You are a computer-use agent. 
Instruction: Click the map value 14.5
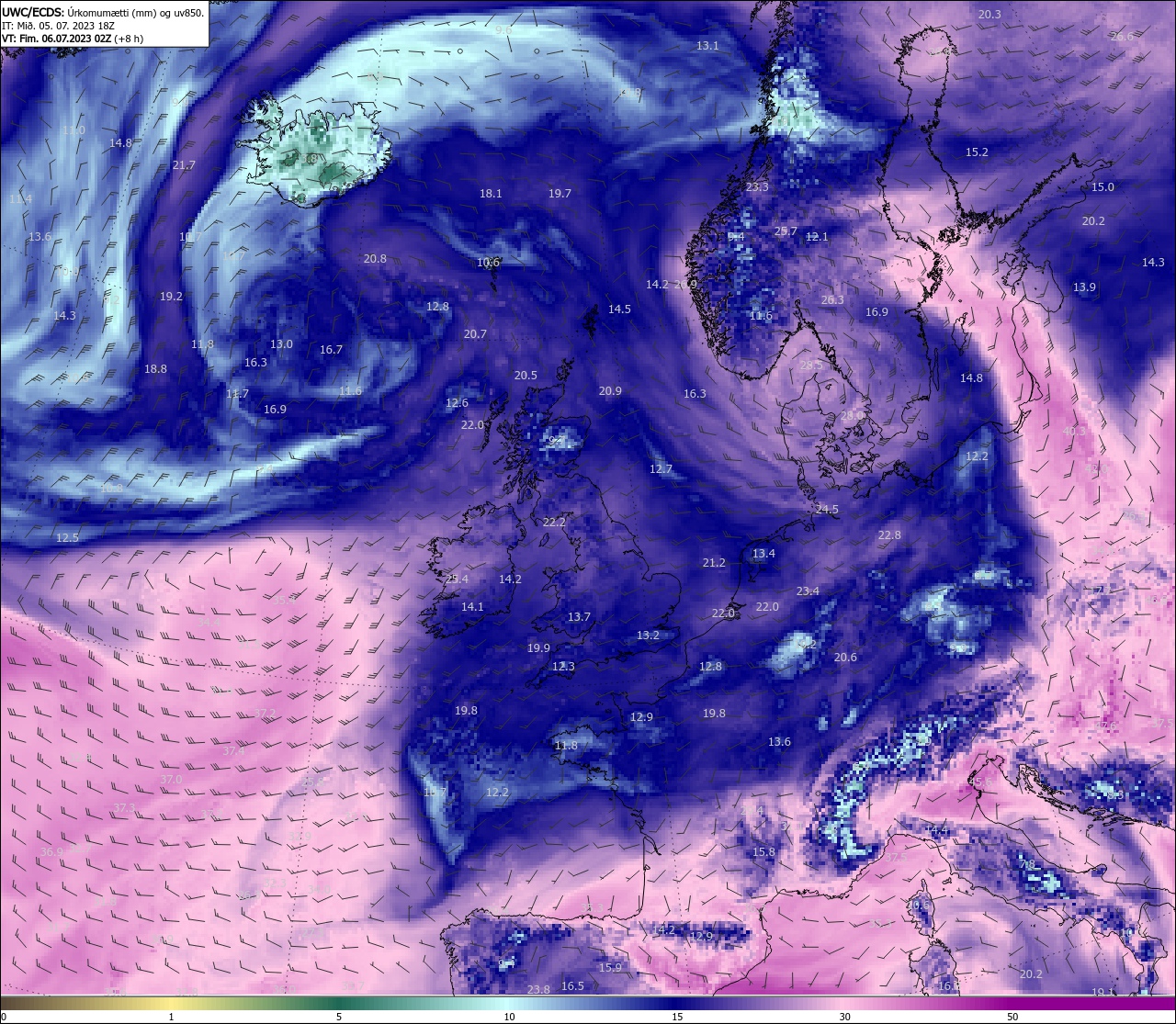[619, 309]
